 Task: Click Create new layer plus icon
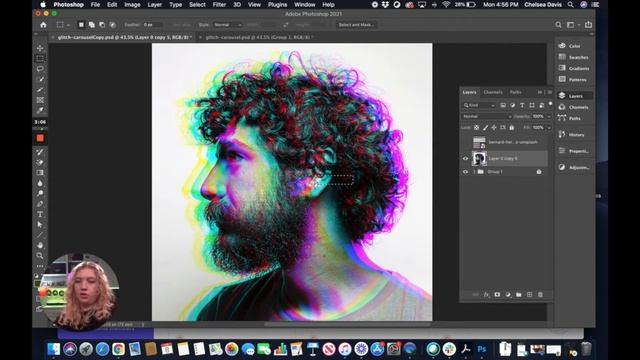[x=529, y=294]
